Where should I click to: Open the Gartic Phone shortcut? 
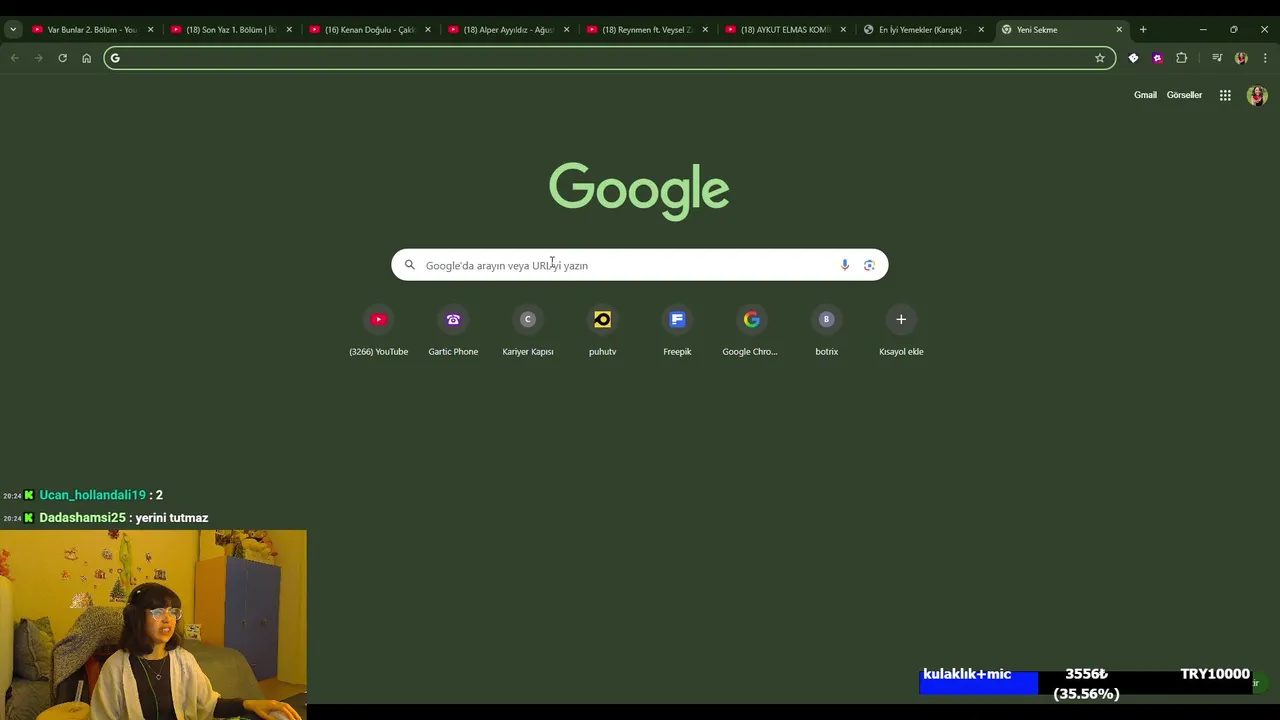(x=453, y=332)
